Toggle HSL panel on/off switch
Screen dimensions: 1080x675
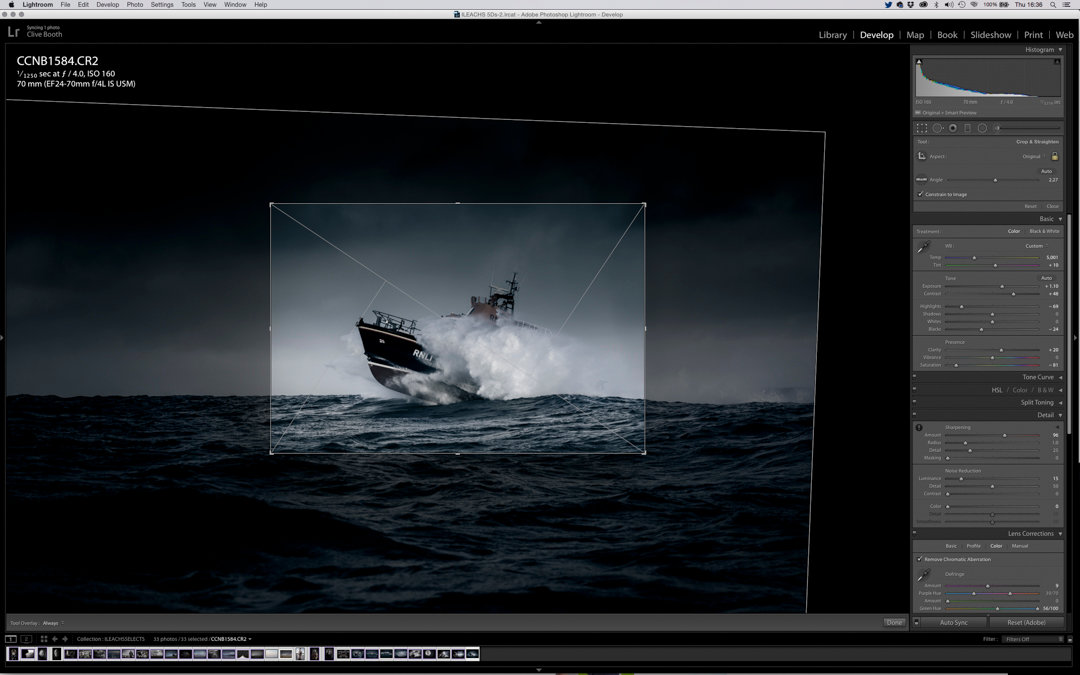(915, 390)
